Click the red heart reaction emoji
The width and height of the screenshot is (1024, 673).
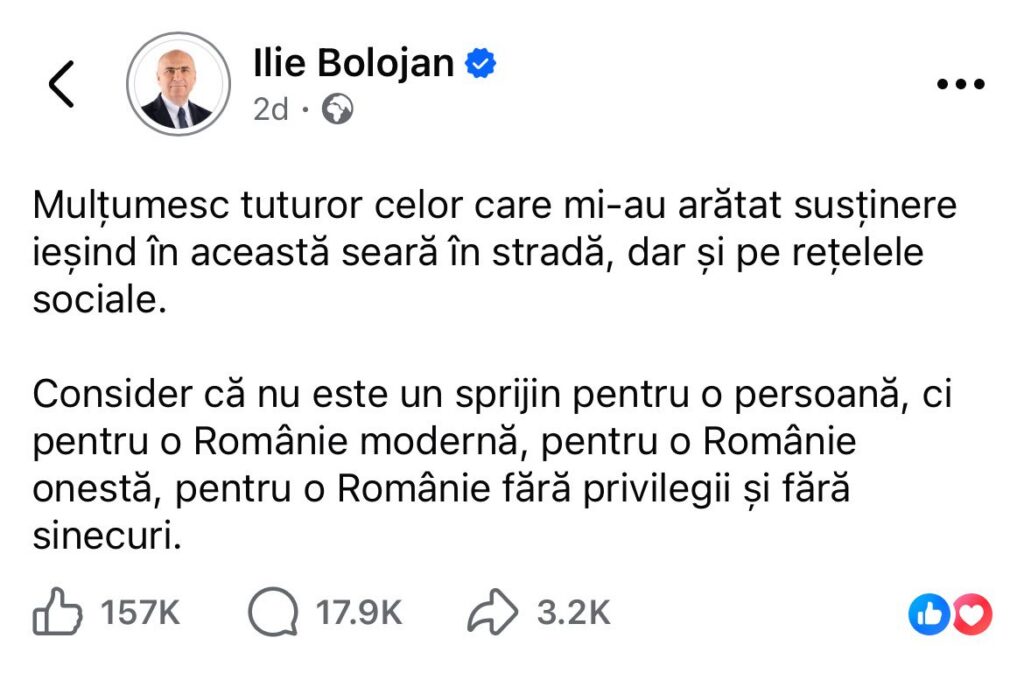pyautogui.click(x=971, y=614)
